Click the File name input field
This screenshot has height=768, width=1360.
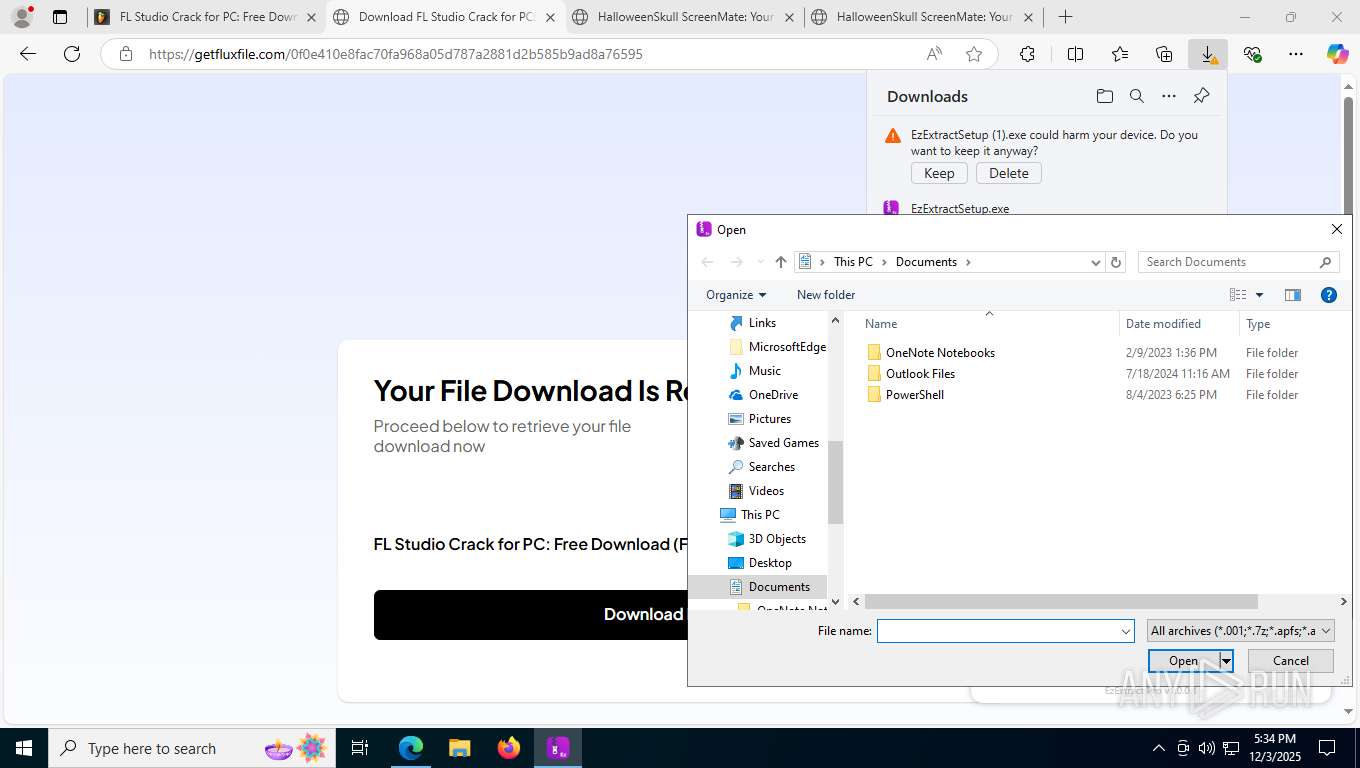tap(998, 631)
